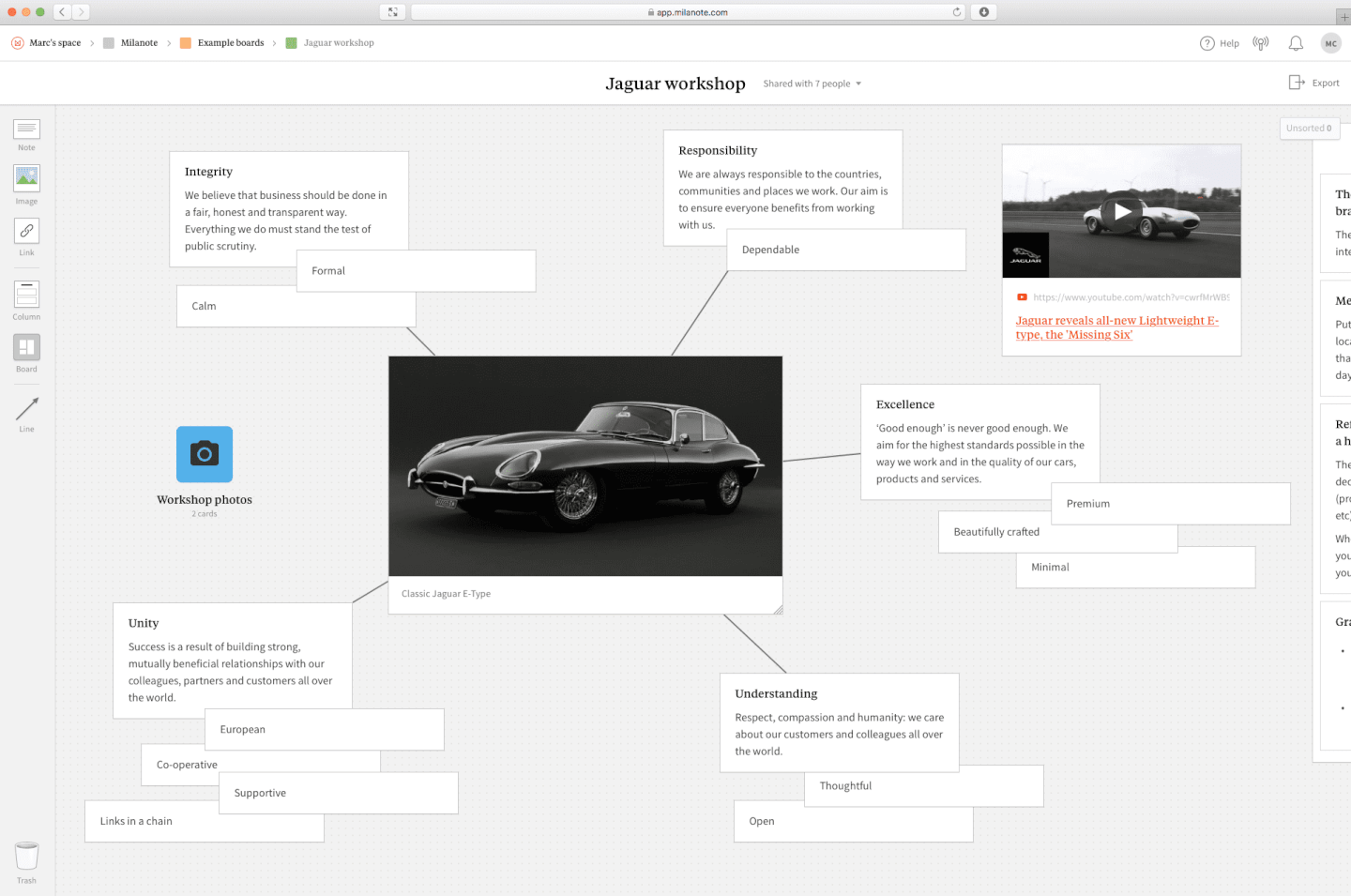This screenshot has width=1351, height=896.
Task: Reload the page
Action: point(957,12)
